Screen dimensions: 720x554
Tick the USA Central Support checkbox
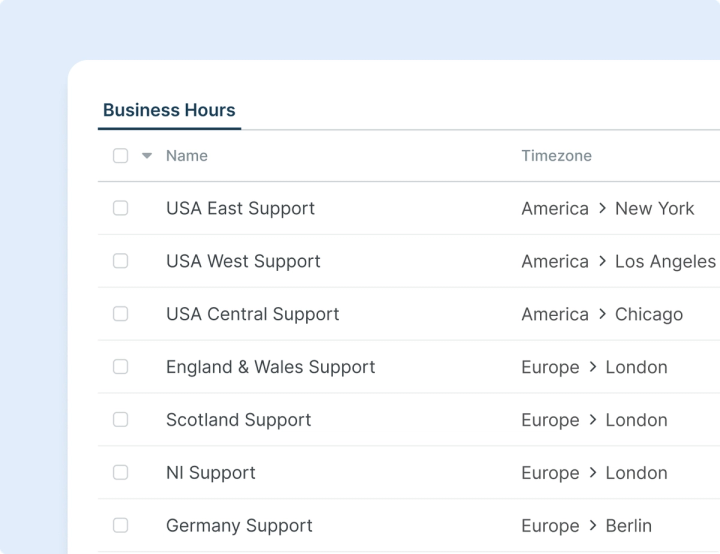click(120, 314)
